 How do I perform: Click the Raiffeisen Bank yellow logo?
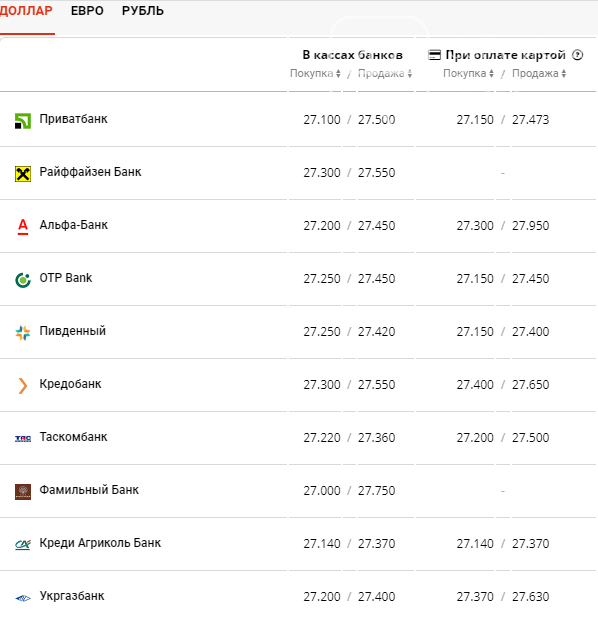pos(23,174)
